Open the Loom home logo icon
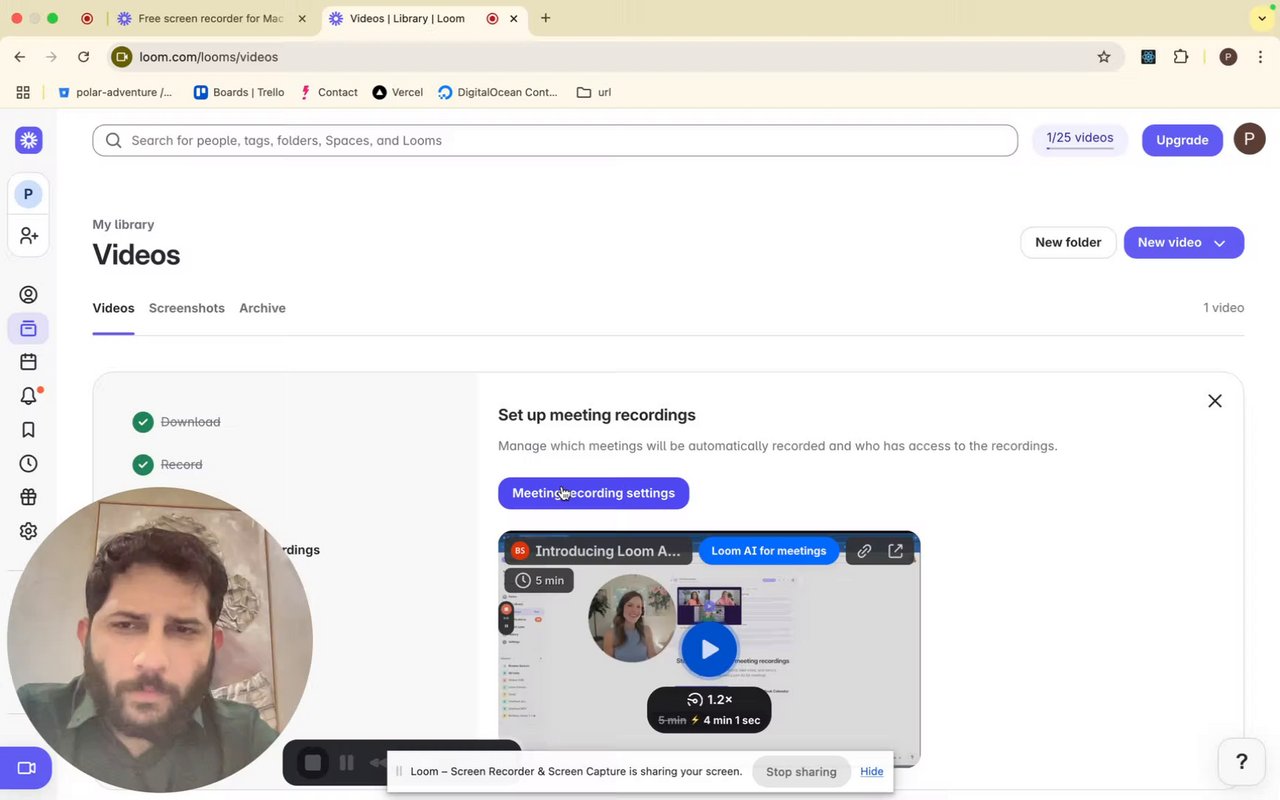1280x800 pixels. (28, 140)
